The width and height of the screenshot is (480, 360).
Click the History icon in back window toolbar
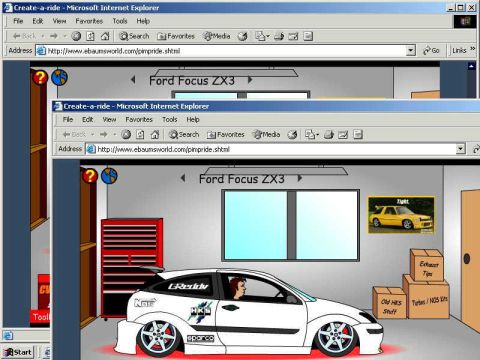(x=242, y=36)
